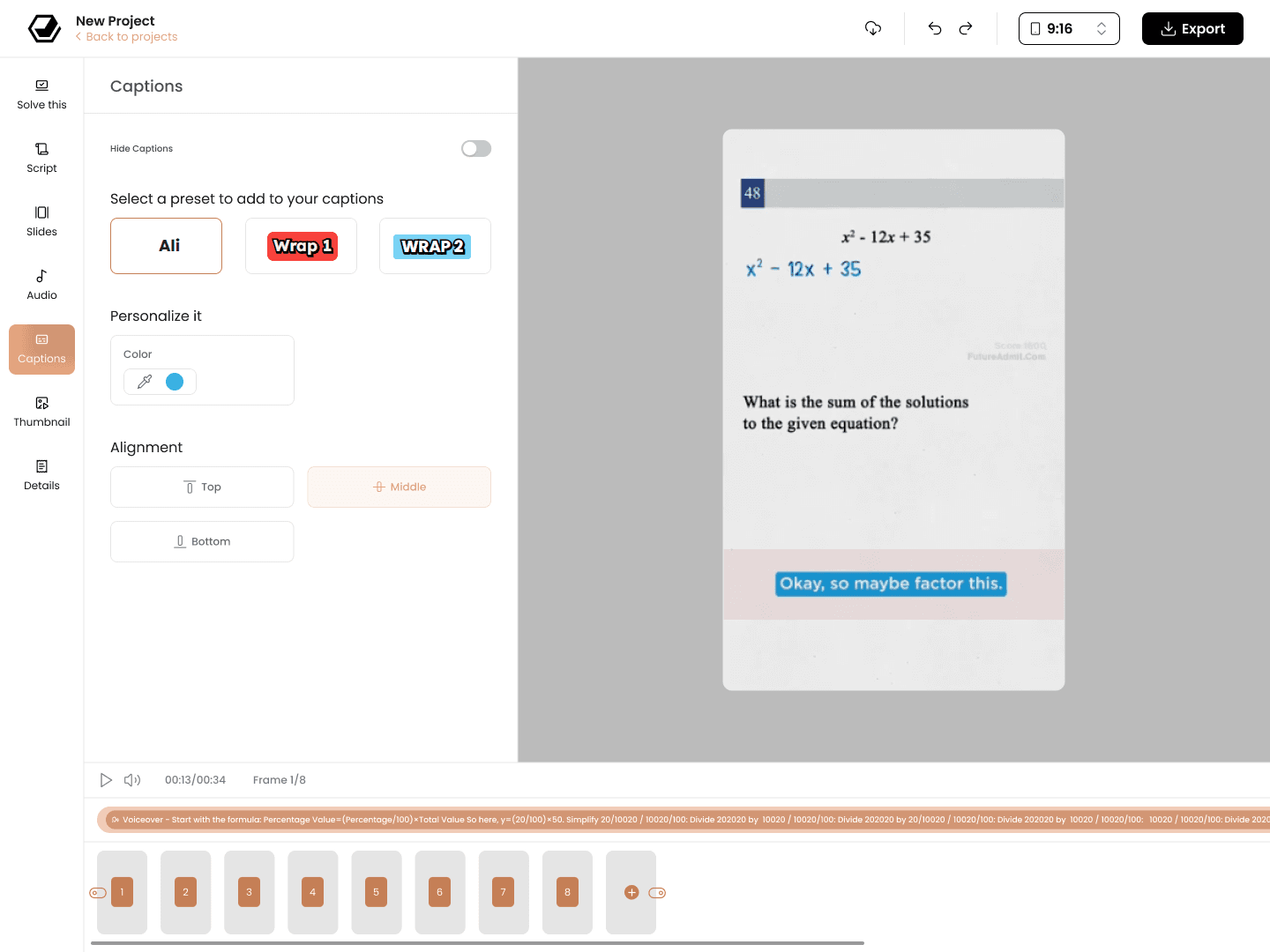The height and width of the screenshot is (952, 1270).
Task: Switch to the Thumbnail sidebar tab
Action: pos(41,412)
